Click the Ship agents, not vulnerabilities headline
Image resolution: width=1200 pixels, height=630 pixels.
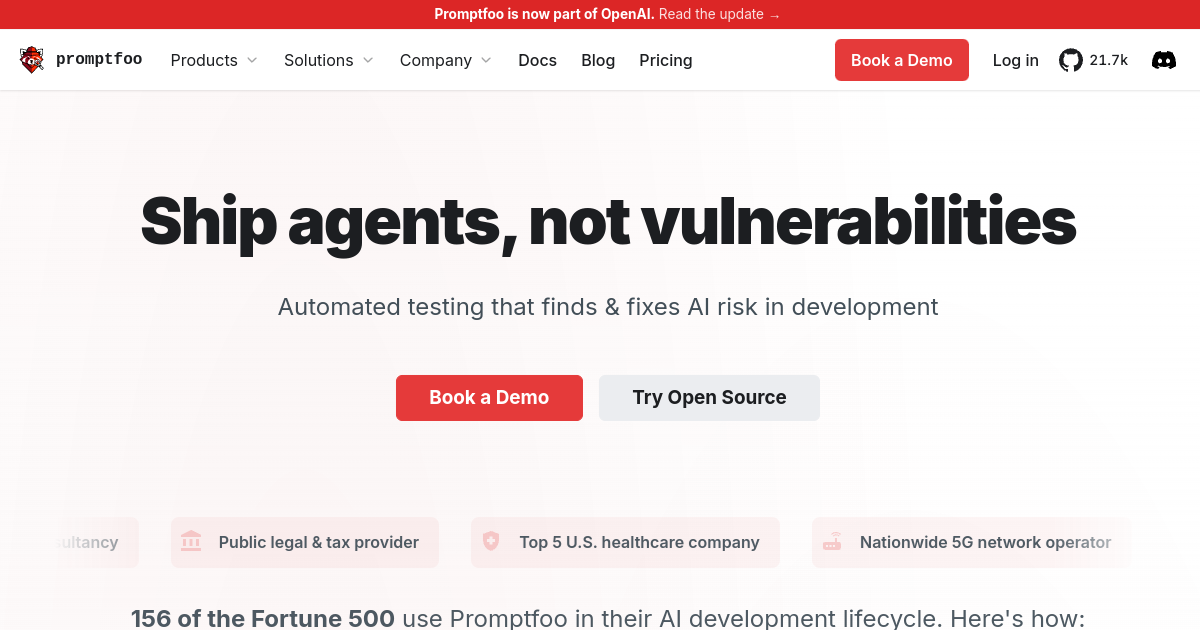tap(608, 221)
